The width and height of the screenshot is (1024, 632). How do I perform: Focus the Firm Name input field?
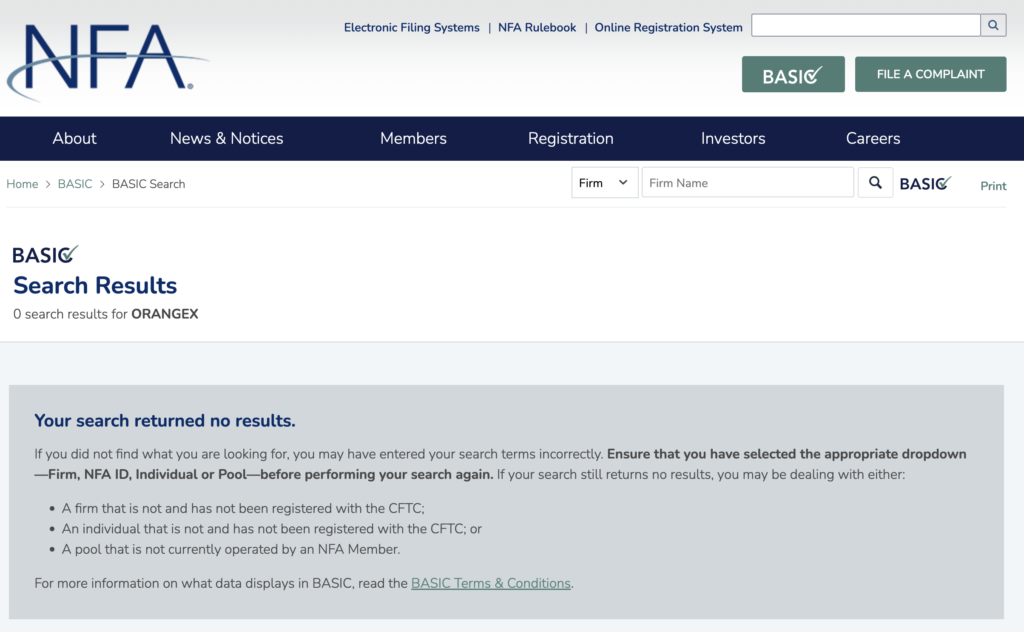(x=748, y=183)
